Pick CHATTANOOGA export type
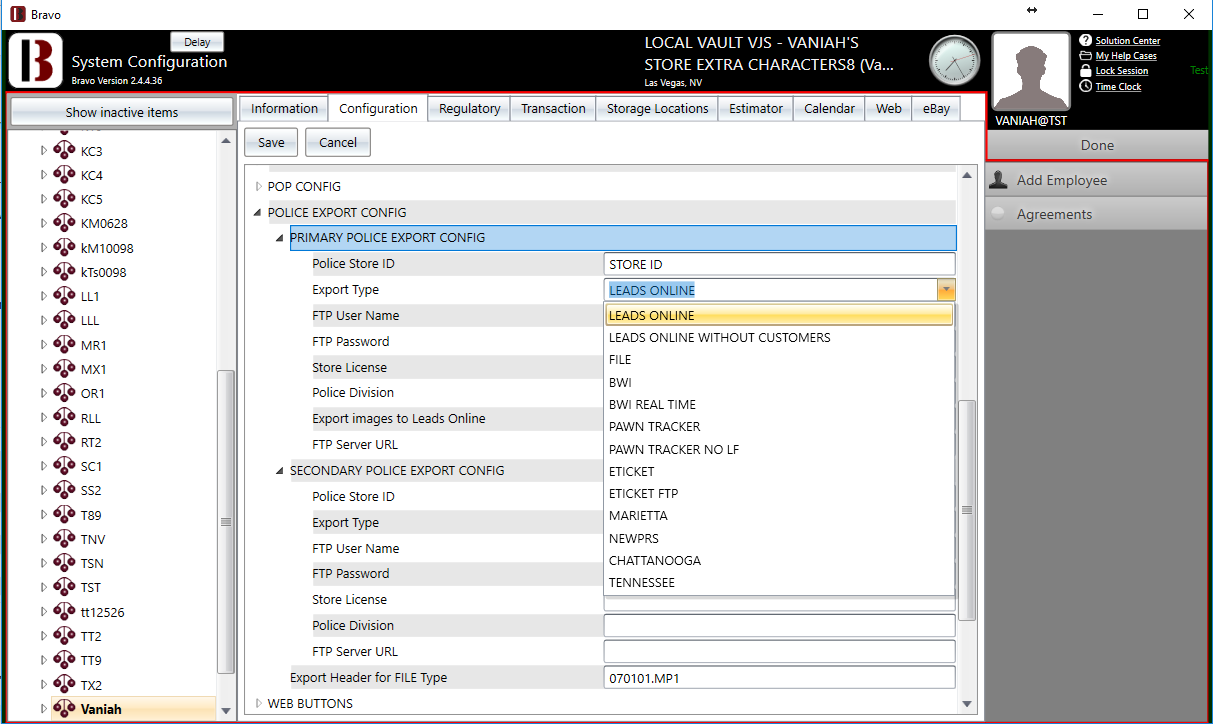 point(779,560)
